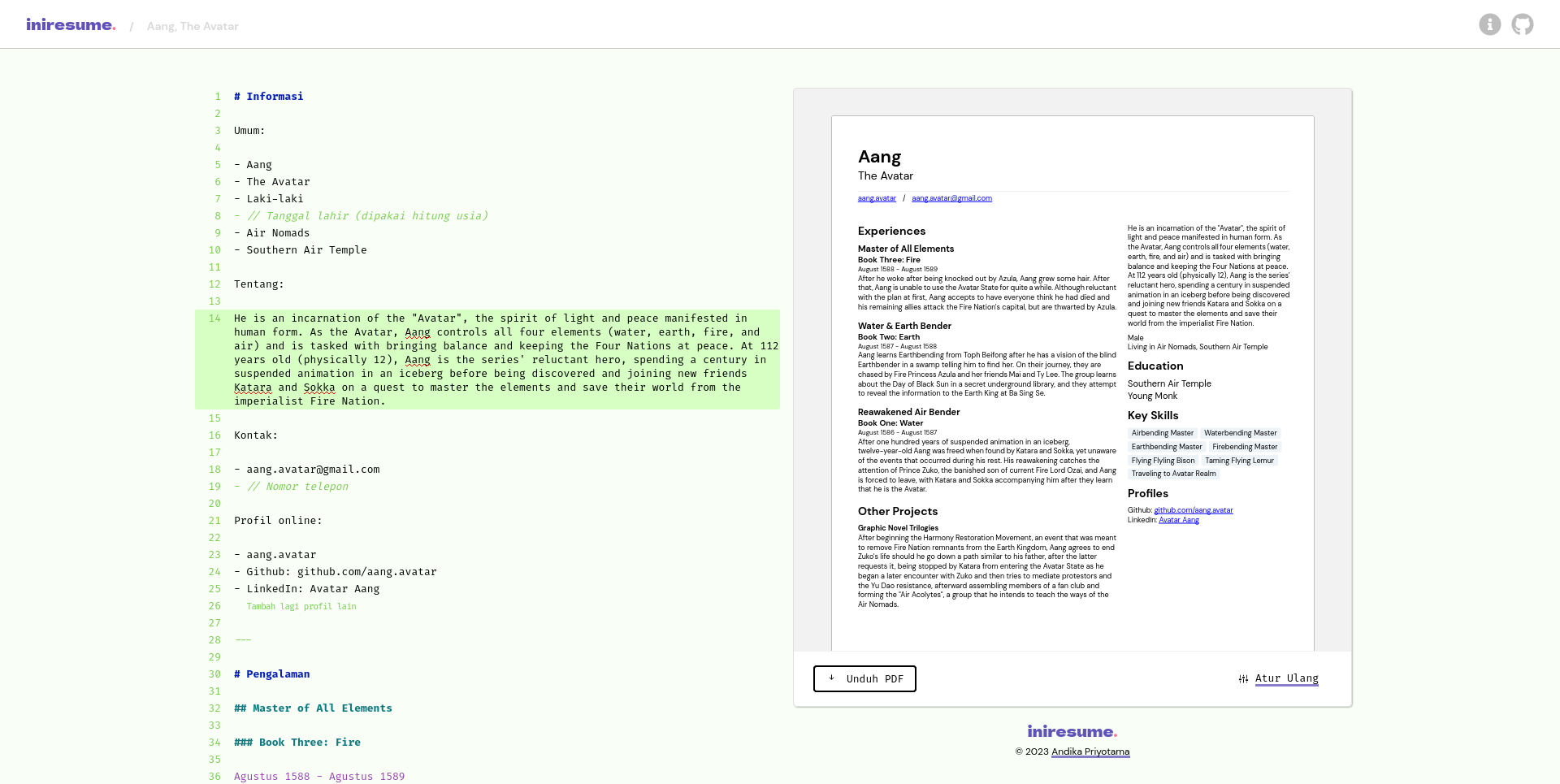Image resolution: width=1560 pixels, height=784 pixels.
Task: Click the '- Laki-laki' editor line
Action: coord(268,199)
